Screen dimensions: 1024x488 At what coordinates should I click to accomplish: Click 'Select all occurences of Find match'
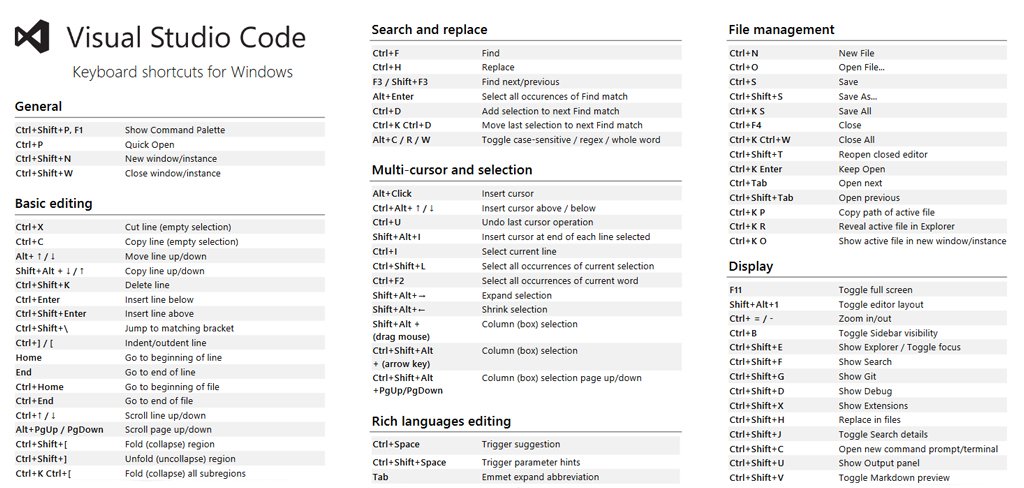pos(554,96)
